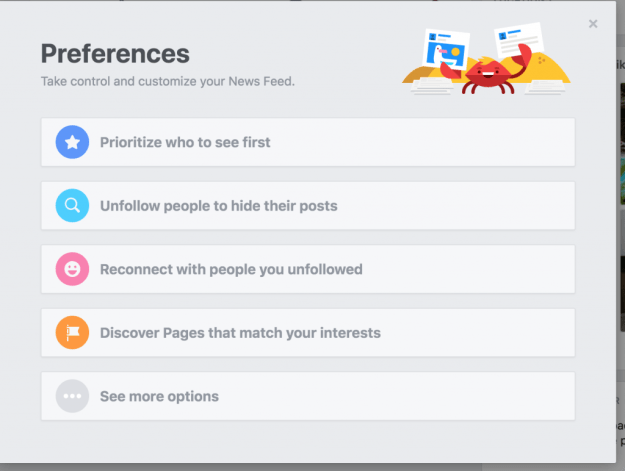Click the blue star icon
This screenshot has width=625, height=471.
(x=72, y=143)
